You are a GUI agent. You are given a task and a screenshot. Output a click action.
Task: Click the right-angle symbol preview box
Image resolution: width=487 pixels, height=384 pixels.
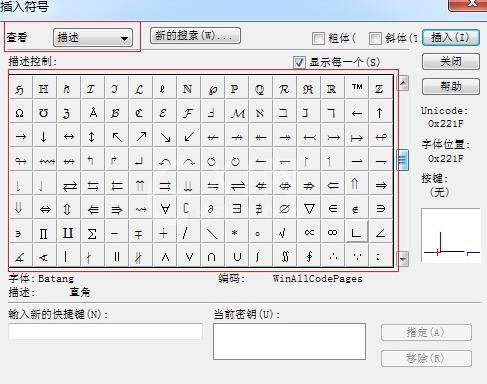point(451,235)
